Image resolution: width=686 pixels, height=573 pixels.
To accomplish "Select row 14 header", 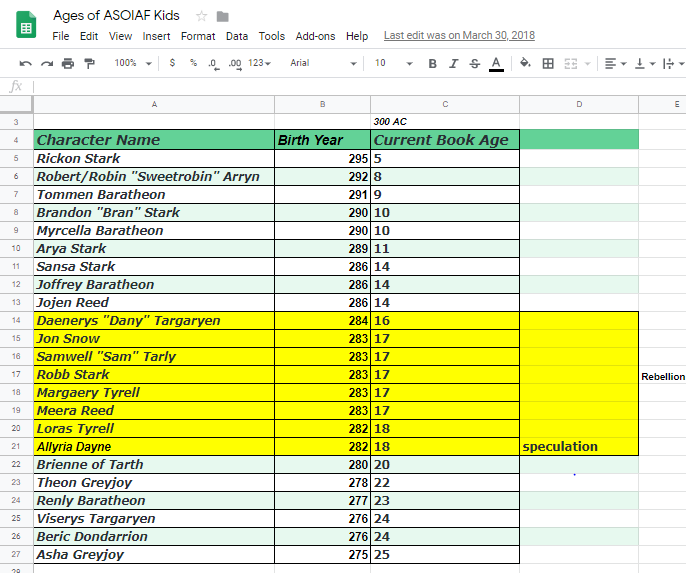I will pyautogui.click(x=16, y=320).
